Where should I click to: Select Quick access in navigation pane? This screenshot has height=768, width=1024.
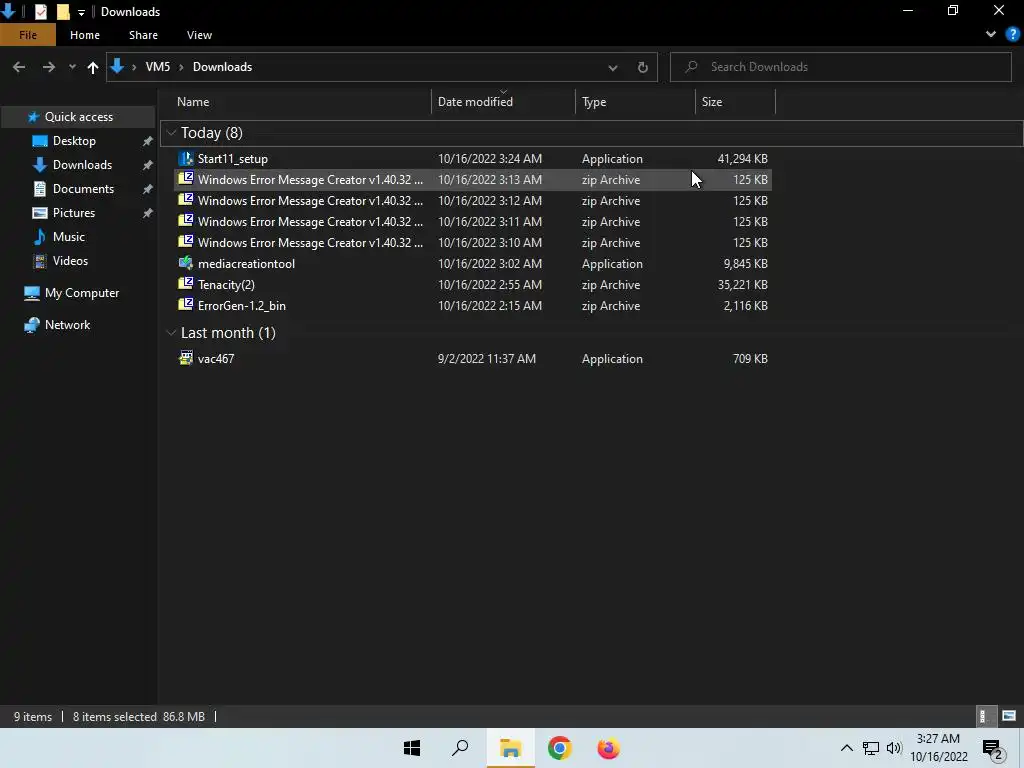point(78,117)
